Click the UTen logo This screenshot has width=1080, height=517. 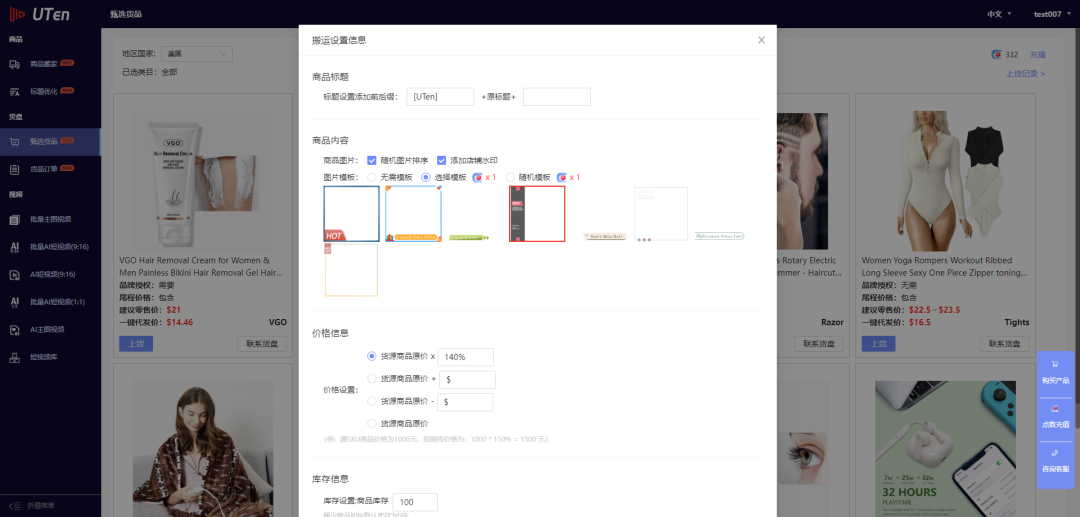click(x=39, y=14)
